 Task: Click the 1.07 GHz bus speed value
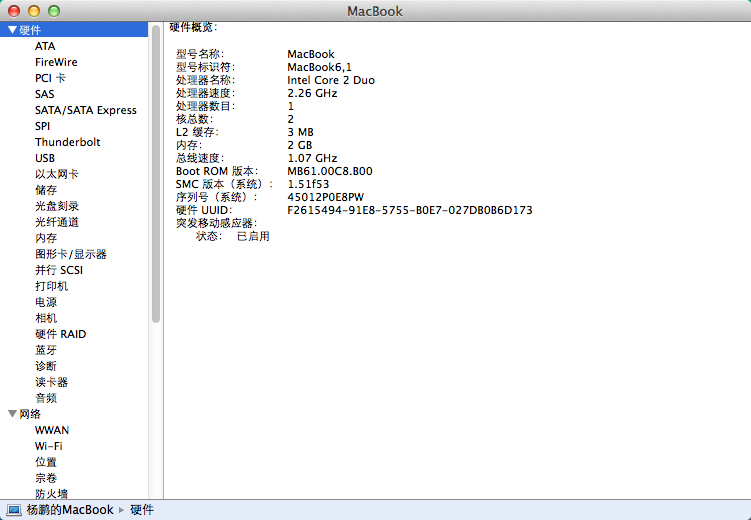[312, 158]
